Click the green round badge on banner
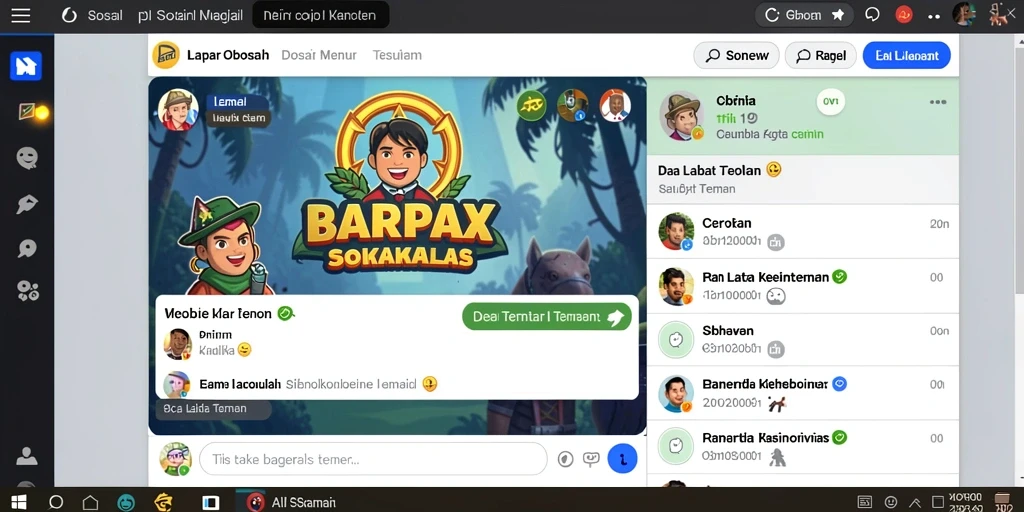1024x512 pixels. click(x=532, y=105)
